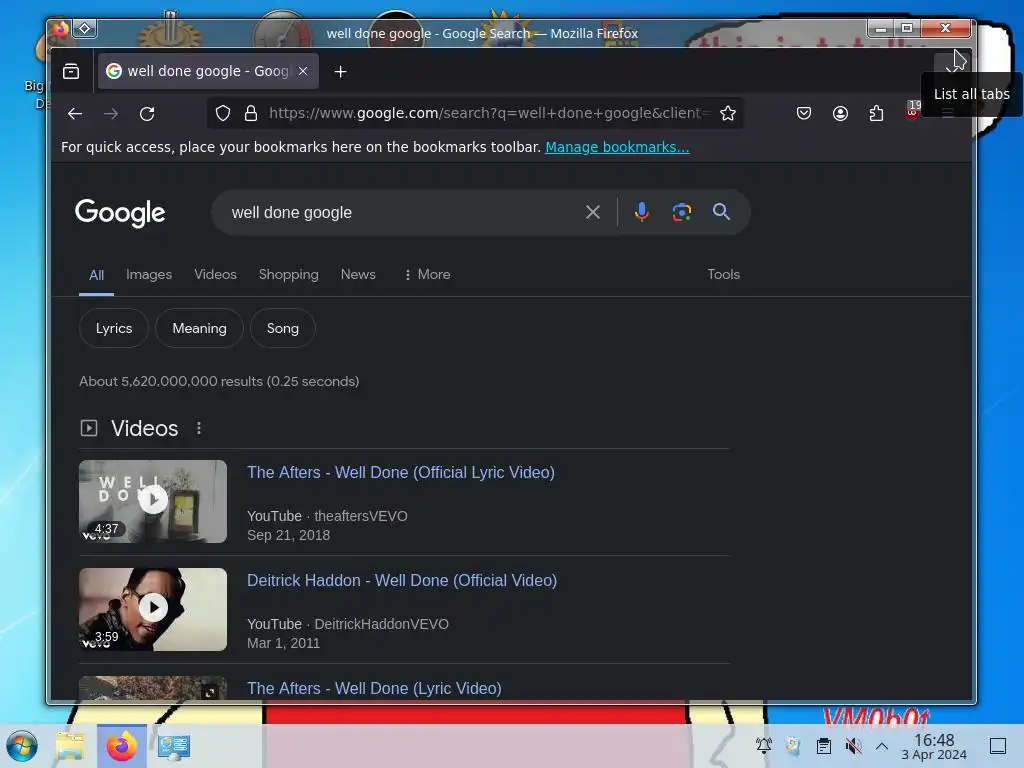This screenshot has height=768, width=1024.
Task: Open Manage bookmarks link
Action: point(617,148)
